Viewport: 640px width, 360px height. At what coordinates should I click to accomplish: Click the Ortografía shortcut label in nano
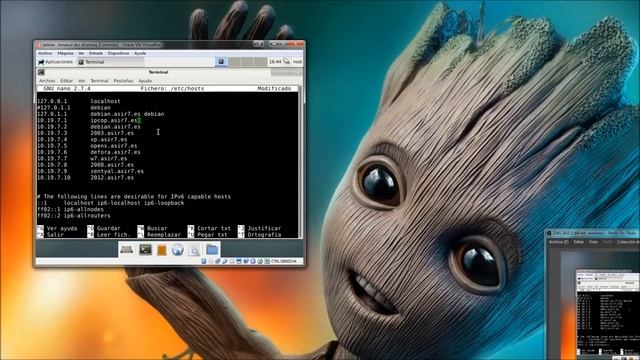click(264, 235)
